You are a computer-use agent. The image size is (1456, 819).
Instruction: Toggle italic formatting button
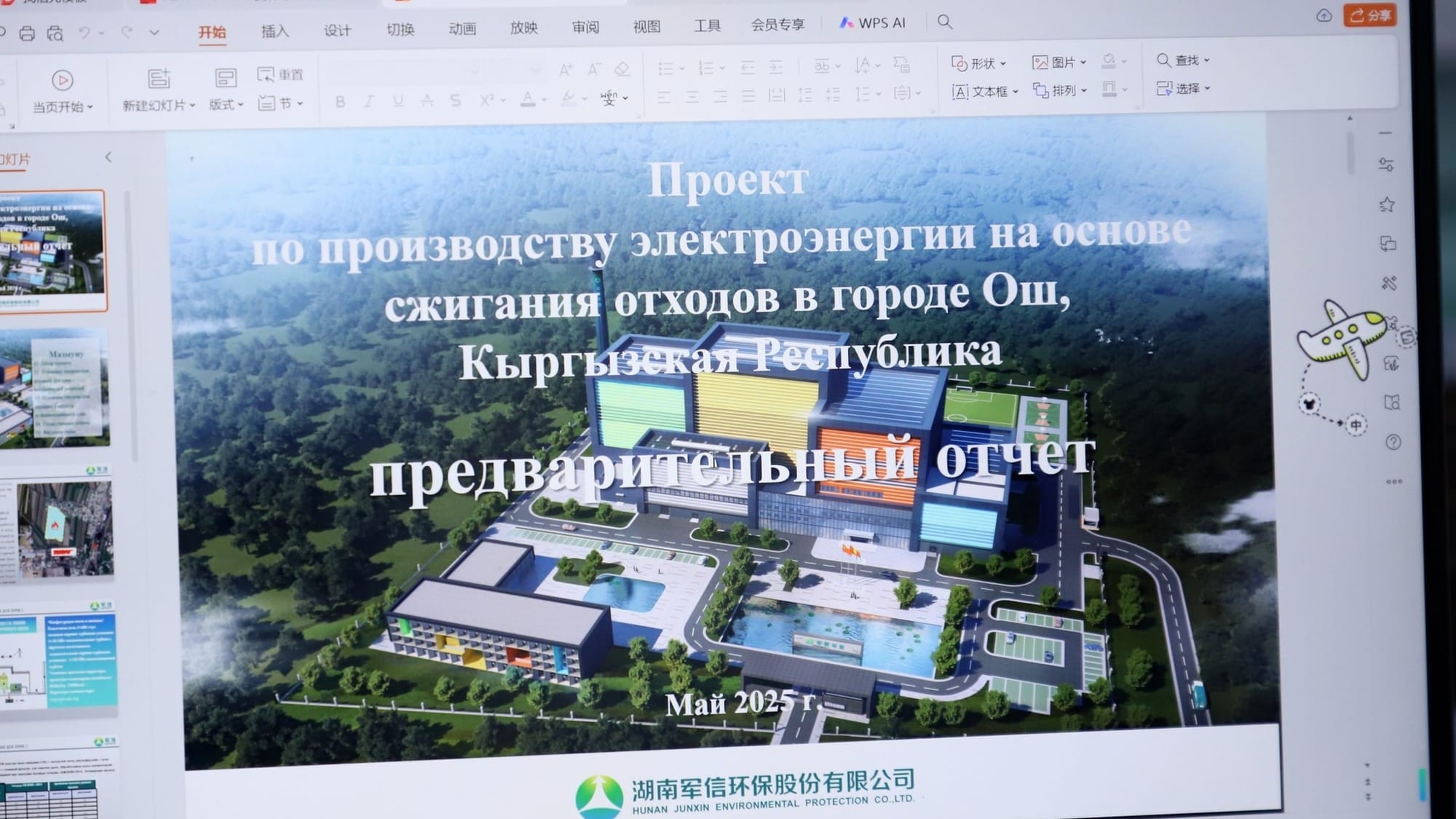click(x=369, y=102)
